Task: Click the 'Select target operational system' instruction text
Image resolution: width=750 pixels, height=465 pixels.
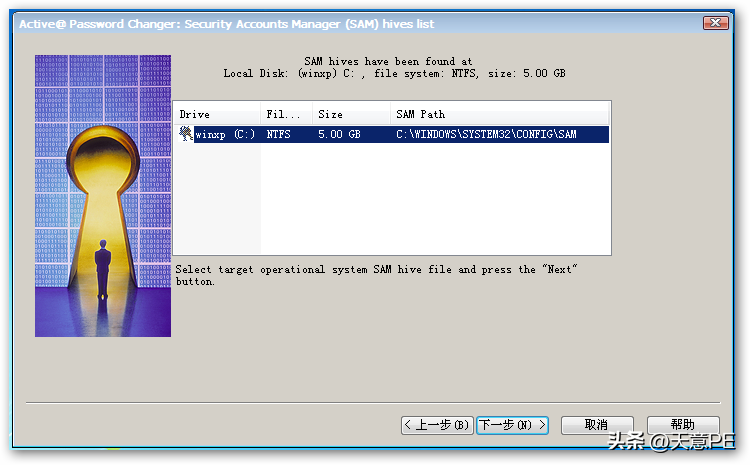Action: point(376,276)
